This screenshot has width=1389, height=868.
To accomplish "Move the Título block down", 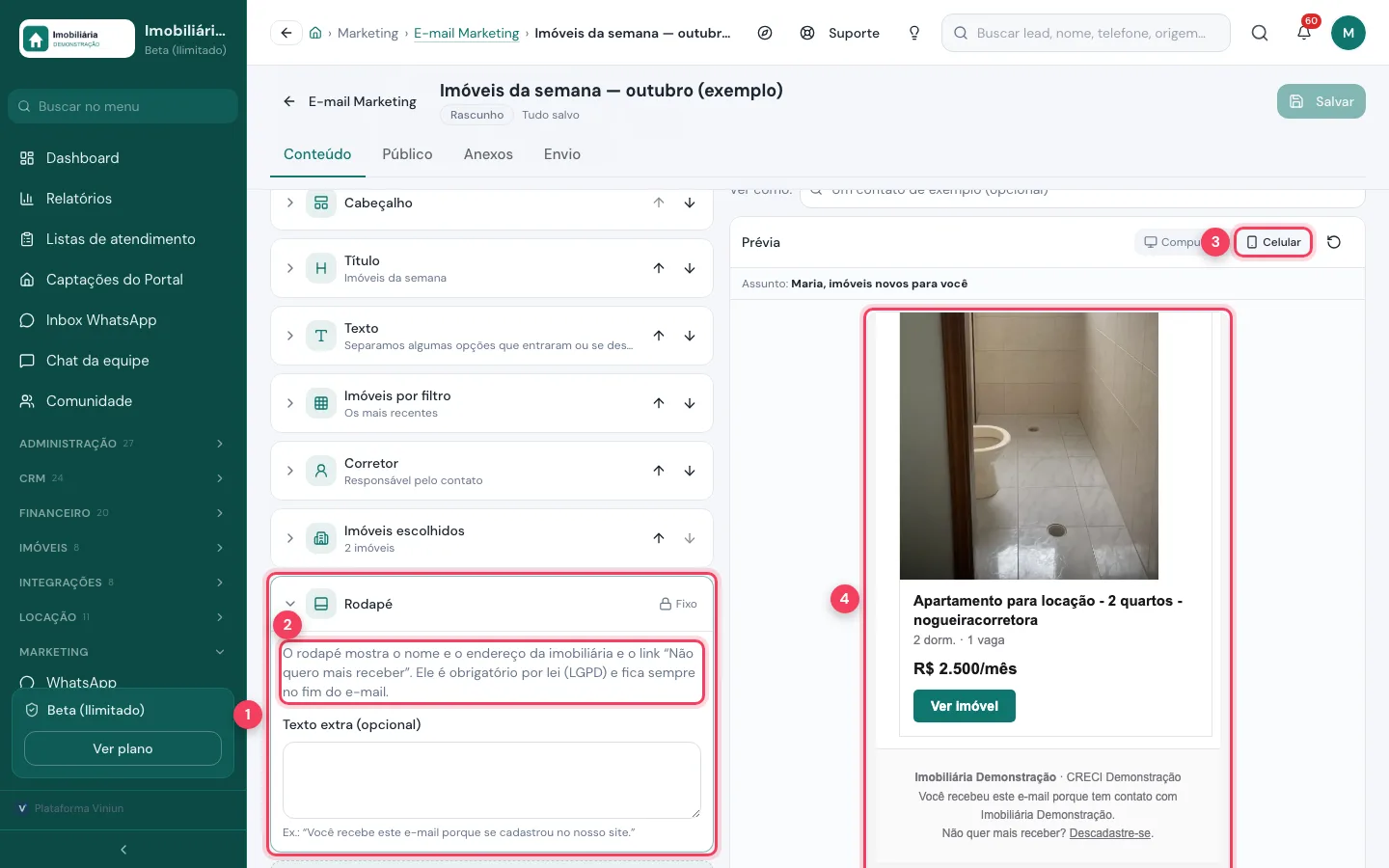I will pos(690,268).
